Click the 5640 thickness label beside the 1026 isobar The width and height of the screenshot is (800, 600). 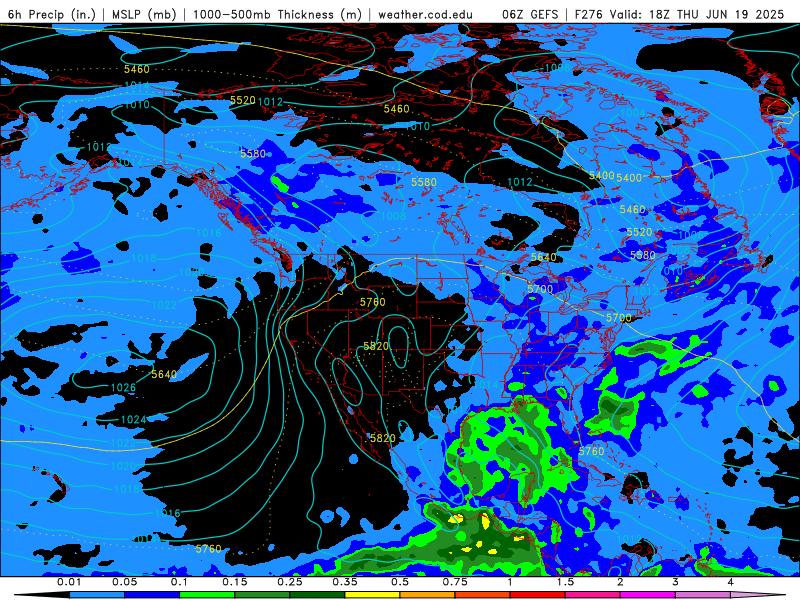pyautogui.click(x=164, y=374)
